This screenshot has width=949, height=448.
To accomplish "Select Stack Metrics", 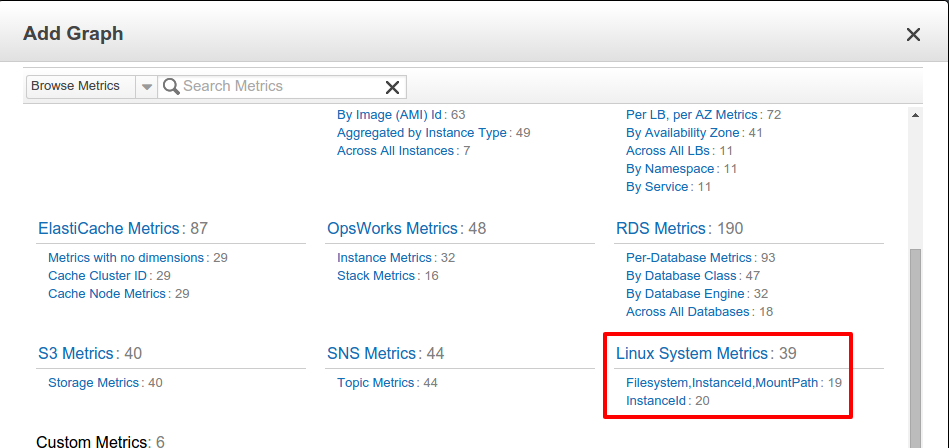I will (x=376, y=276).
